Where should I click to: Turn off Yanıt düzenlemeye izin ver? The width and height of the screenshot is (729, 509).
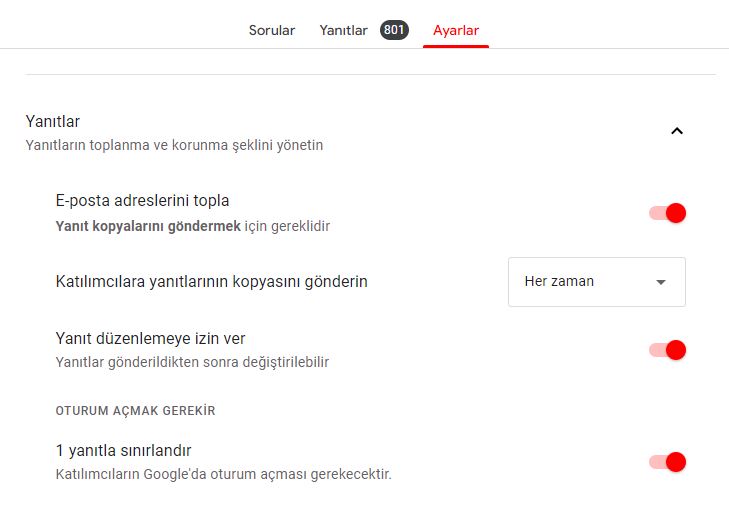point(667,350)
